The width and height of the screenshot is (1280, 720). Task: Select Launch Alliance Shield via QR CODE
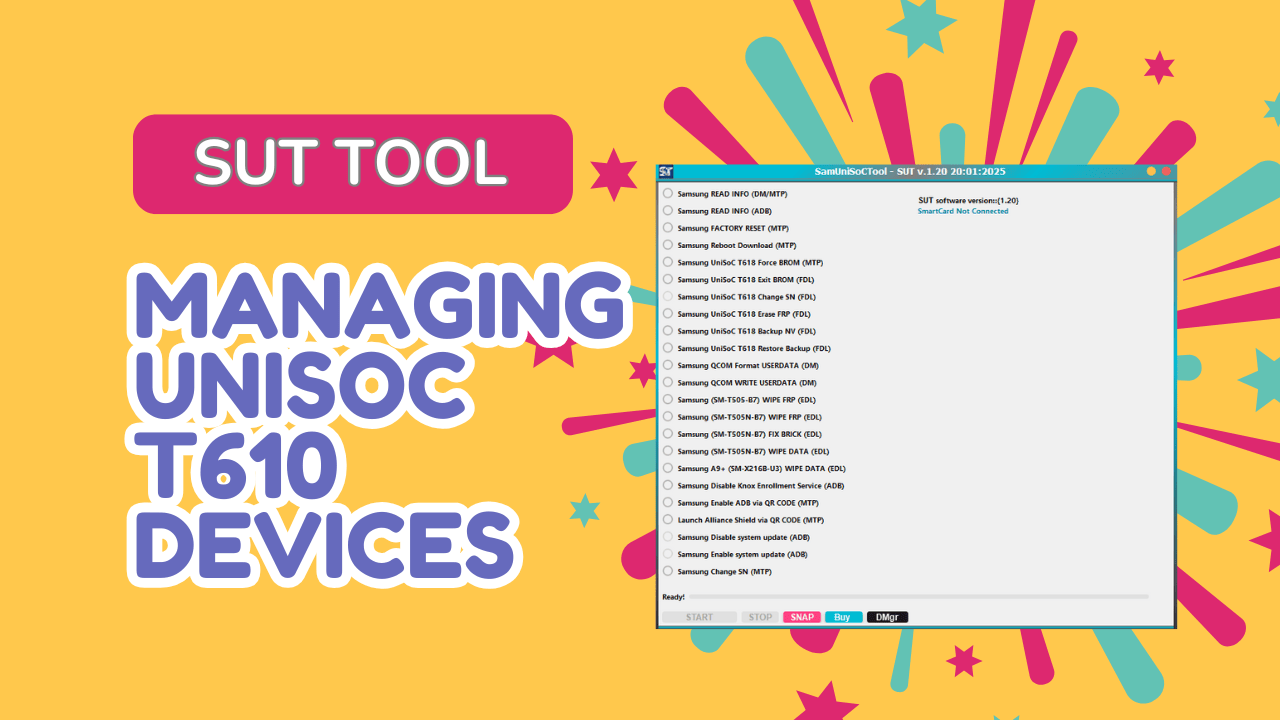pos(668,520)
